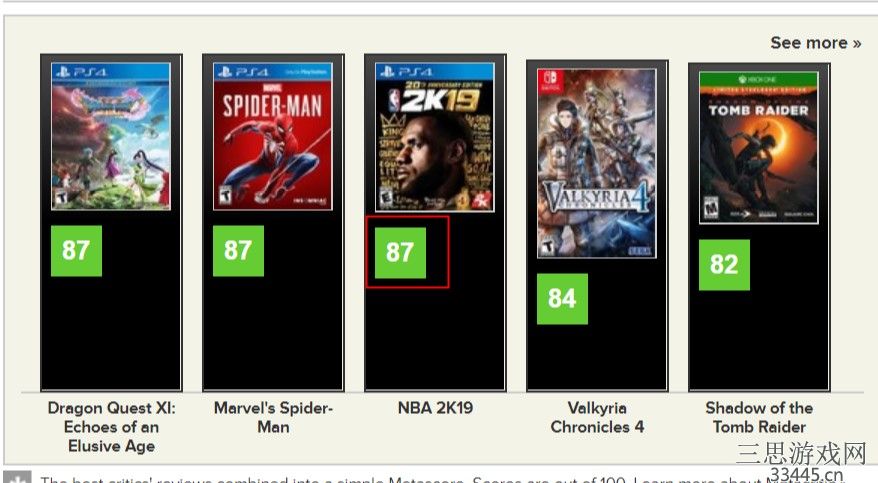Click the NBA 2K19 cover art
The height and width of the screenshot is (483, 878).
pyautogui.click(x=435, y=137)
